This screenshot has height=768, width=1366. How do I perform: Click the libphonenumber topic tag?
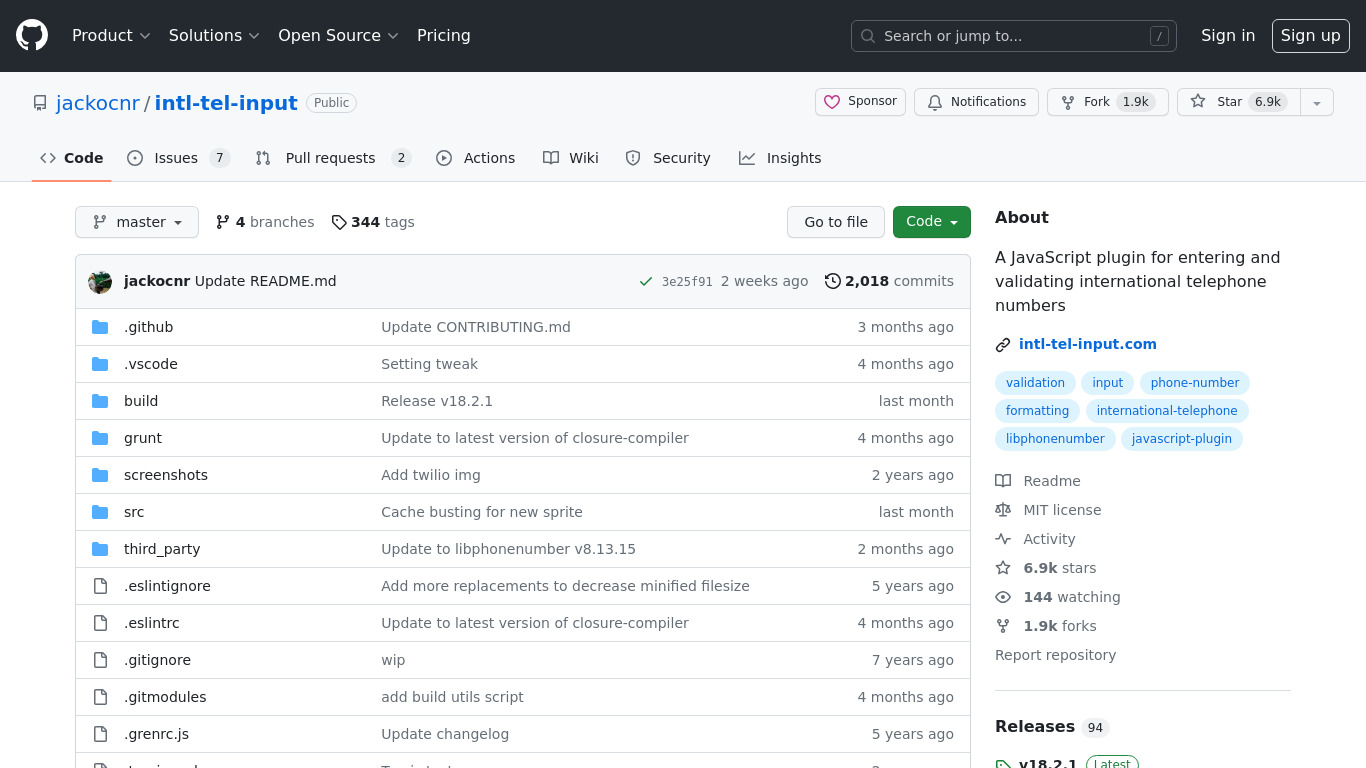click(x=1055, y=439)
